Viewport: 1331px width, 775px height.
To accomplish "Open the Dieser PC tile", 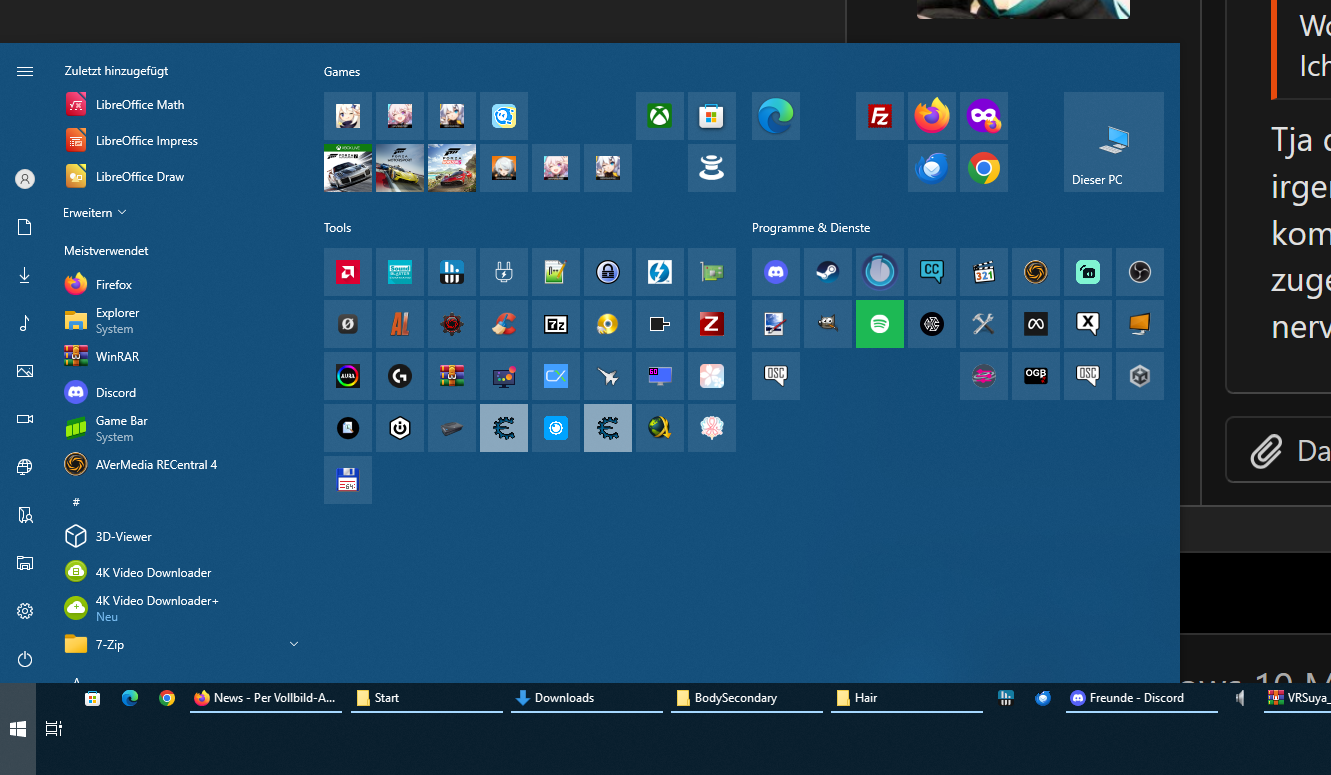I will point(1114,142).
